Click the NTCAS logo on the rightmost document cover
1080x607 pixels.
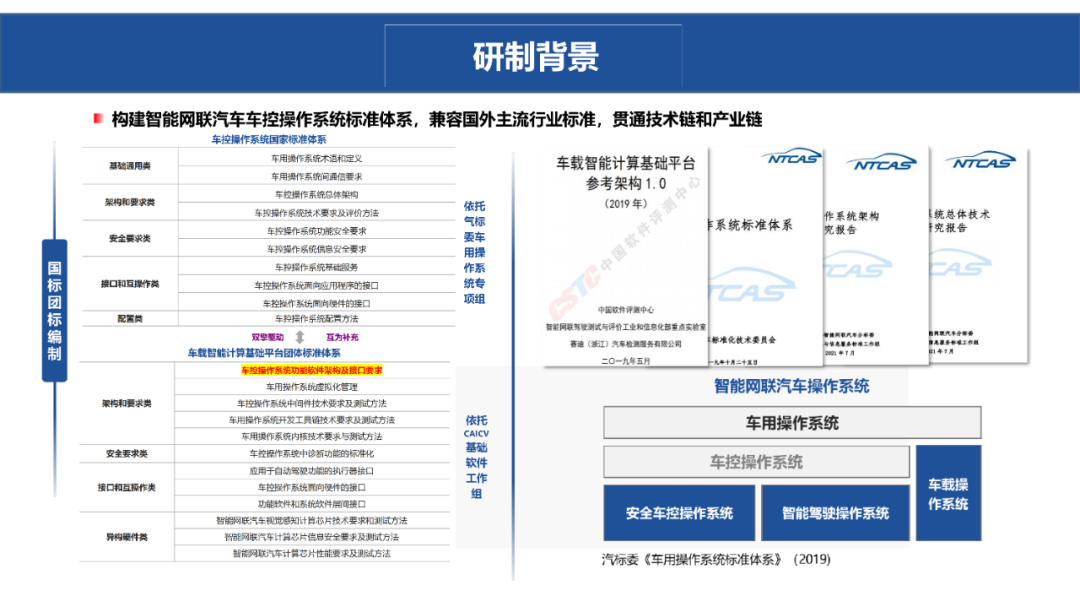[x=981, y=162]
